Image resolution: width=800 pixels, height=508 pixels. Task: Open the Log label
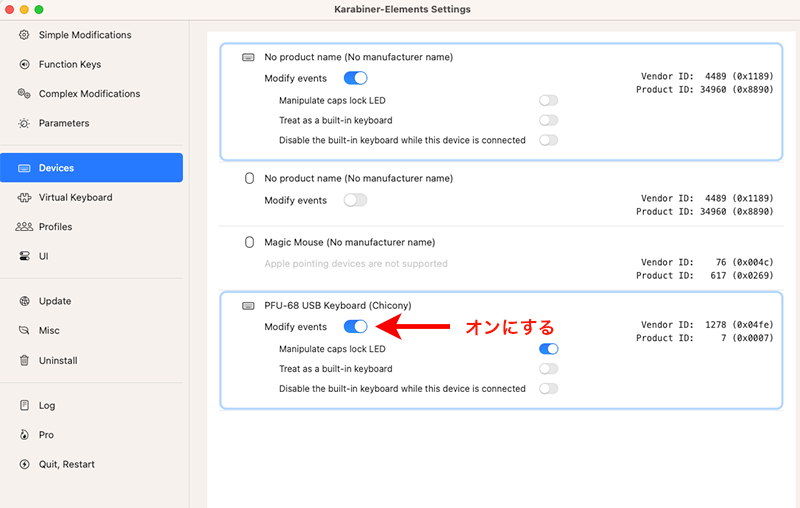[47, 405]
